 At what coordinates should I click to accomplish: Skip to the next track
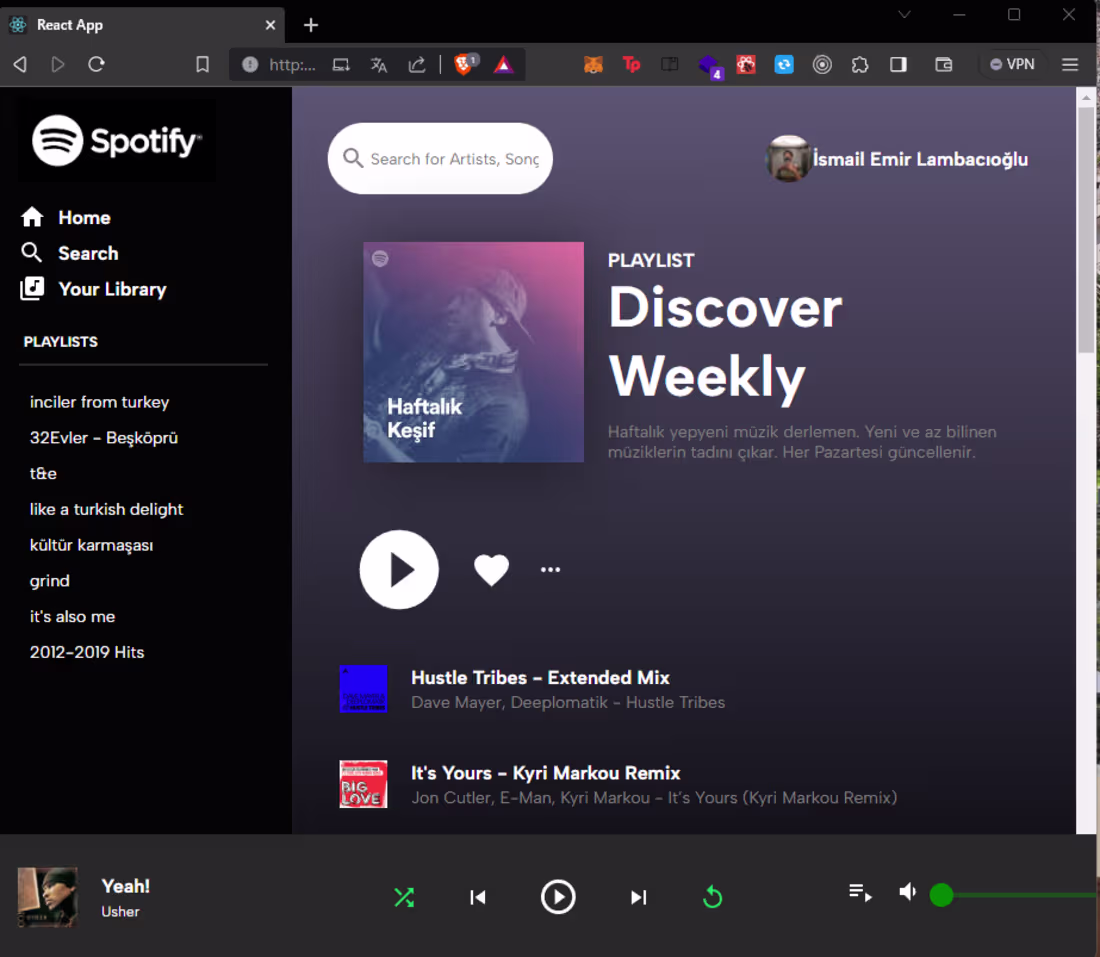coord(638,897)
